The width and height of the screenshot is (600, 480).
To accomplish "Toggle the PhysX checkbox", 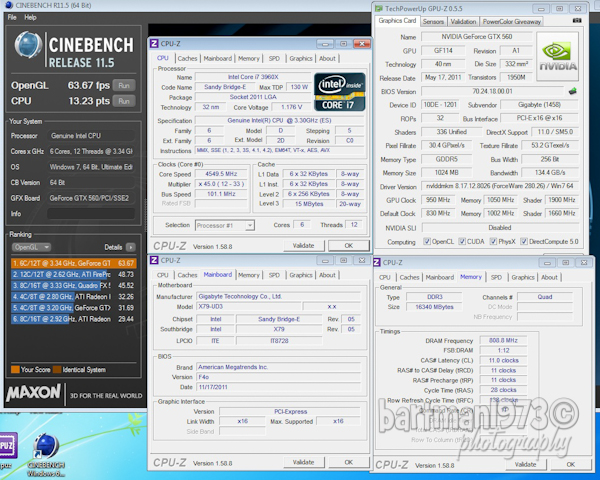I will tap(495, 241).
